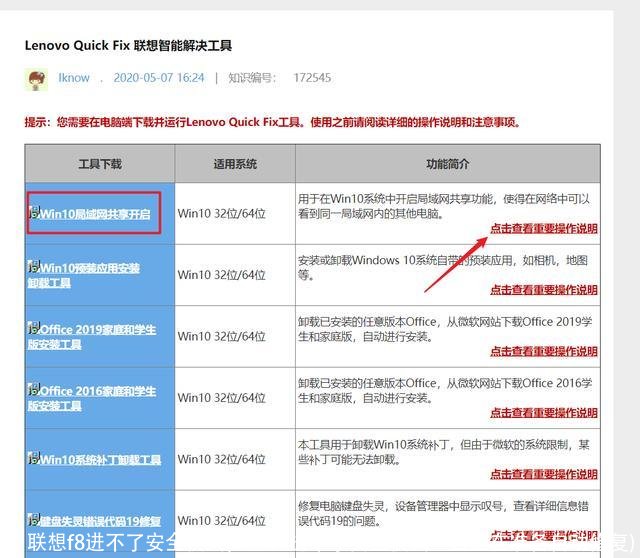This screenshot has height=558, width=640.
Task: Select the knowledge number 172545
Action: point(312,78)
